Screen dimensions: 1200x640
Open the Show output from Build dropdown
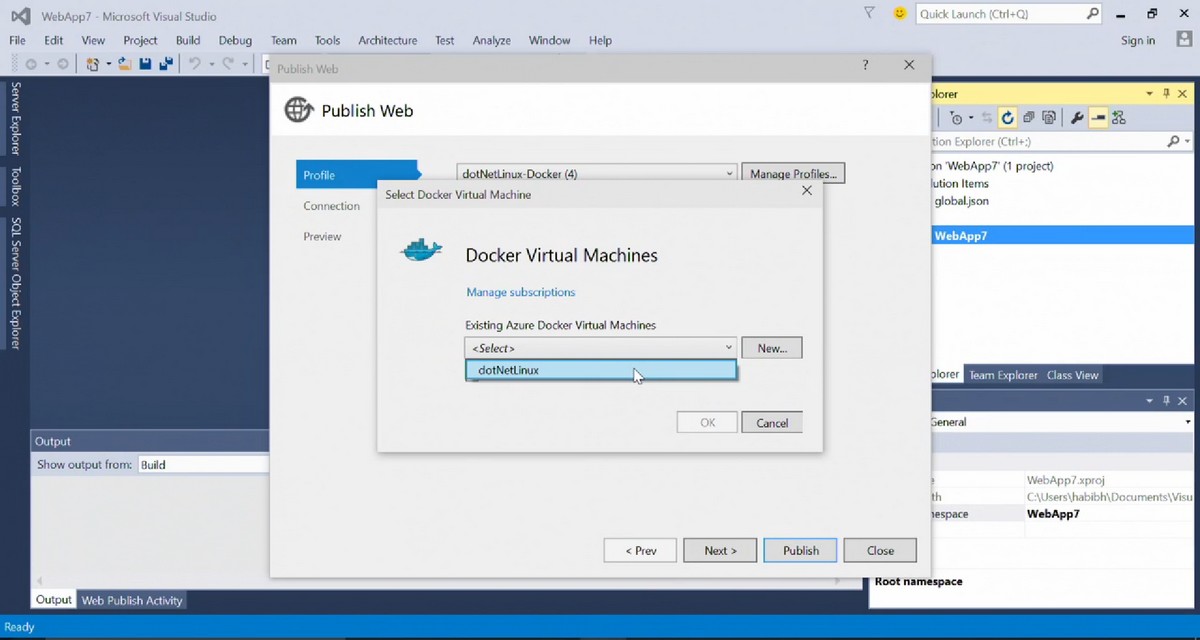(x=203, y=464)
